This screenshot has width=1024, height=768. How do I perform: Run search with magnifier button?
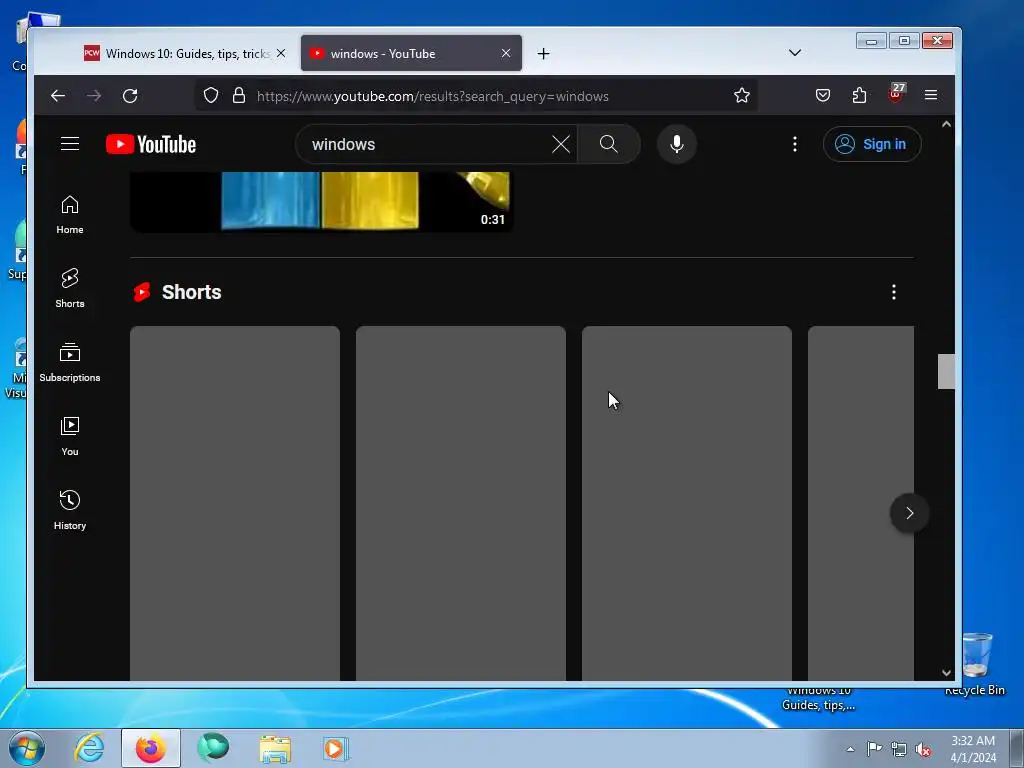point(609,144)
